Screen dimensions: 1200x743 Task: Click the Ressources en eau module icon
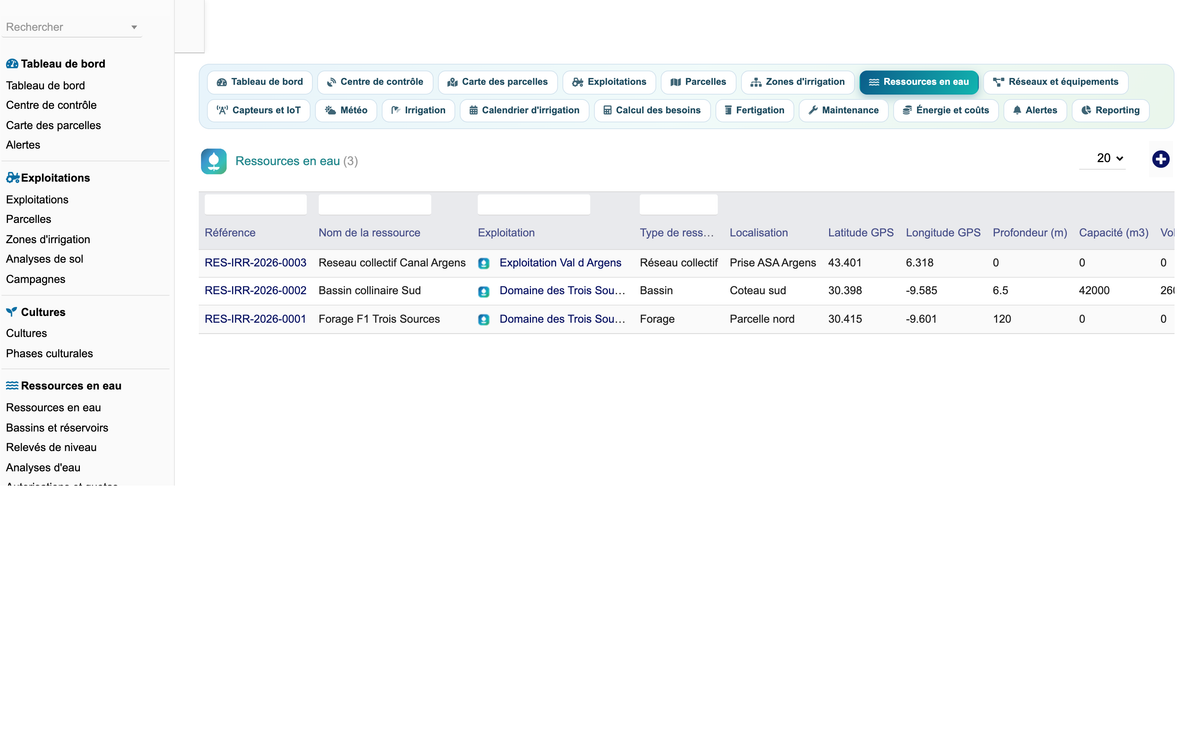214,161
